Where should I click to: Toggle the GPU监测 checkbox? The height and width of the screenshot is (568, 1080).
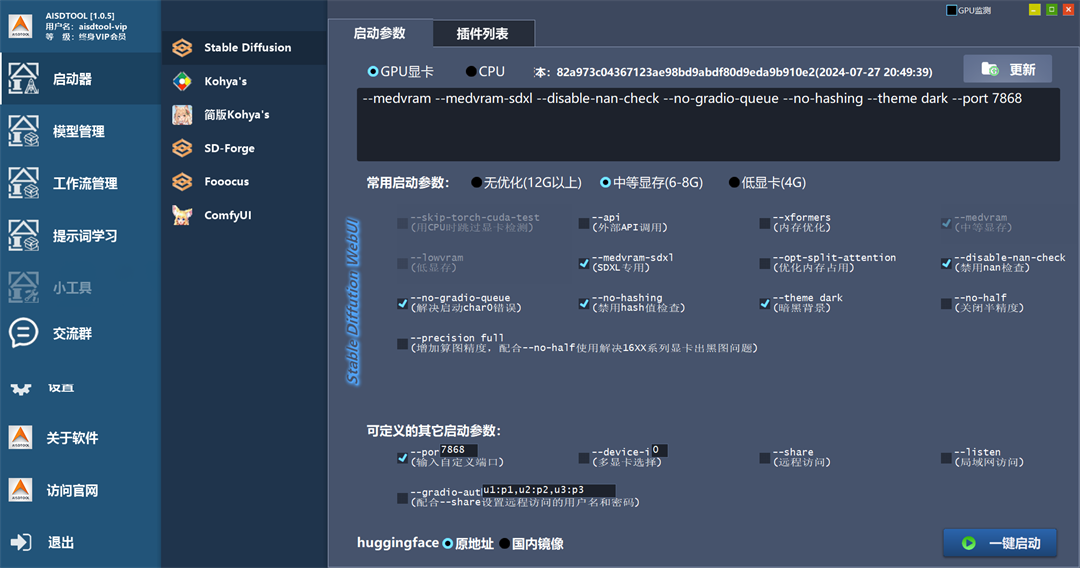[951, 10]
